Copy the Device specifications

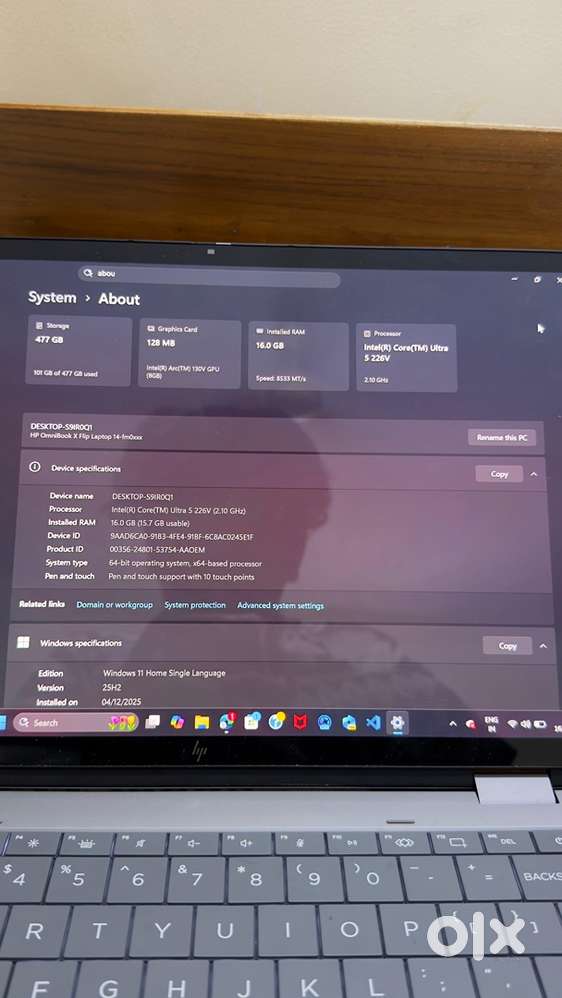[499, 474]
